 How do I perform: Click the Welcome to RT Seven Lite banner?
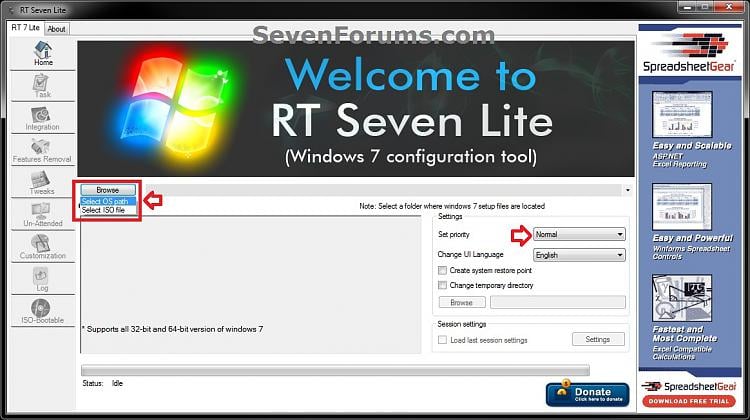pyautogui.click(x=356, y=109)
